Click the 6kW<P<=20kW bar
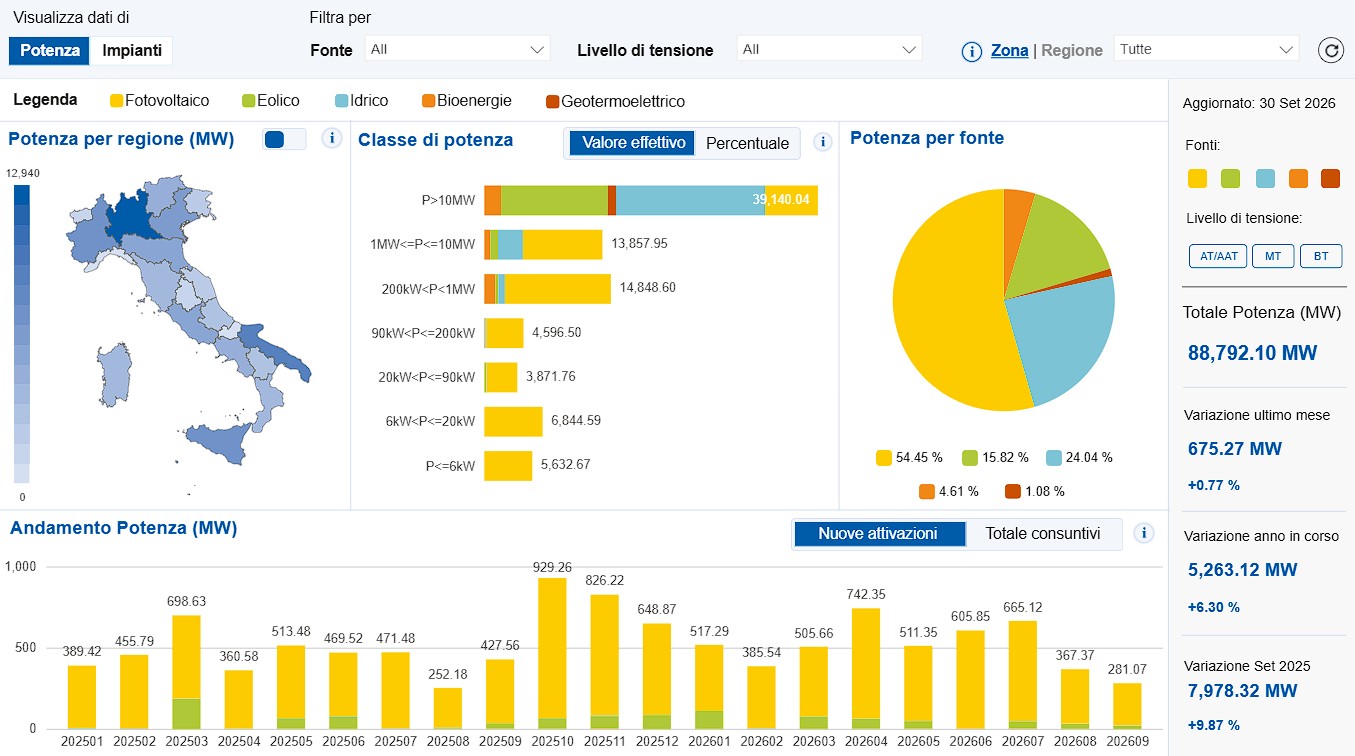This screenshot has width=1355, height=756. click(x=513, y=421)
